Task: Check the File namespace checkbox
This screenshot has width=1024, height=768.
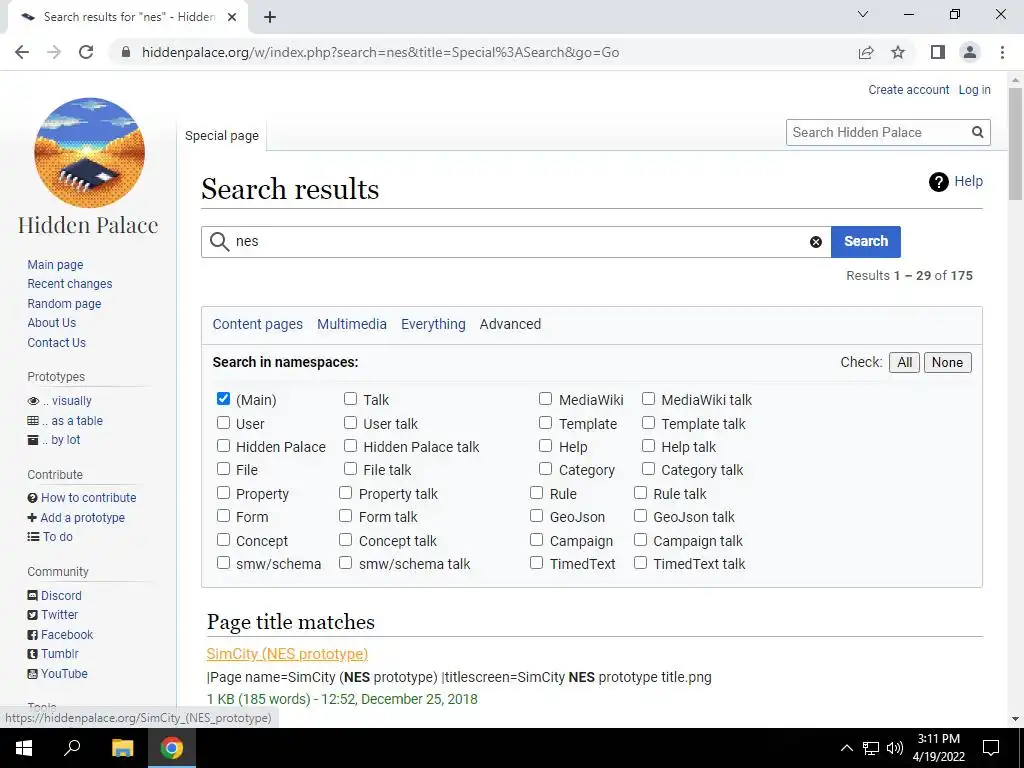Action: [x=223, y=469]
